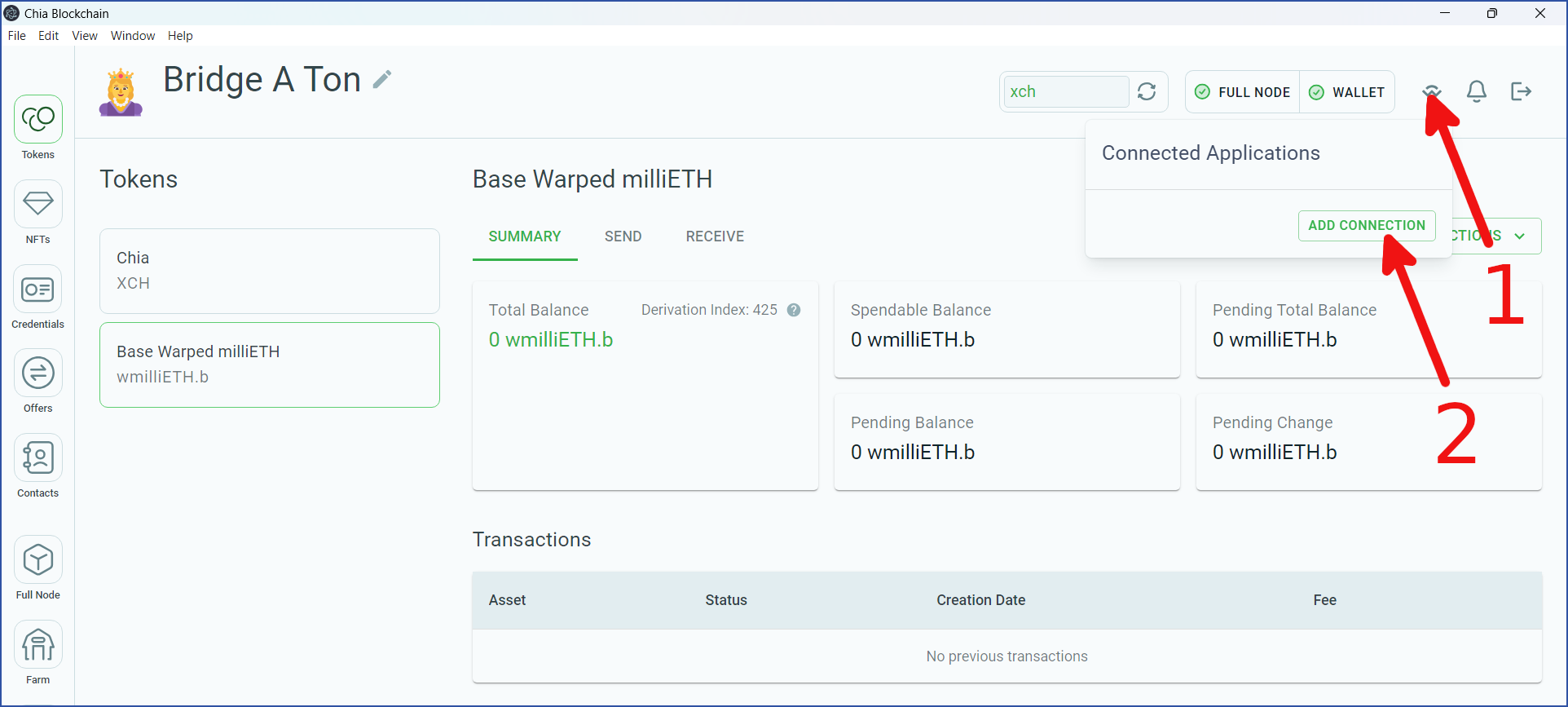Image resolution: width=1568 pixels, height=707 pixels.
Task: Click the Add Connection button
Action: [1366, 226]
